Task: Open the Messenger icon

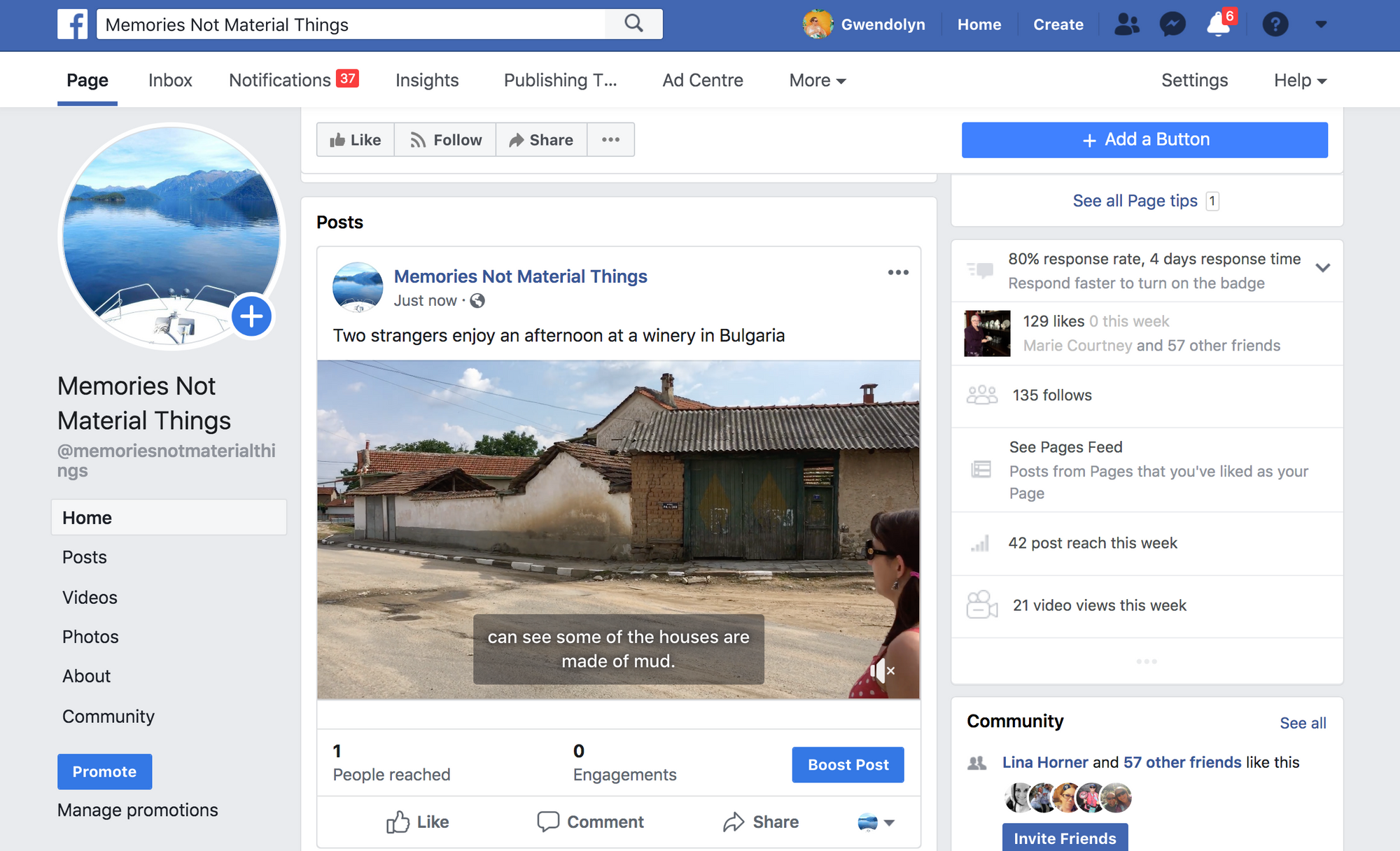Action: pyautogui.click(x=1172, y=24)
